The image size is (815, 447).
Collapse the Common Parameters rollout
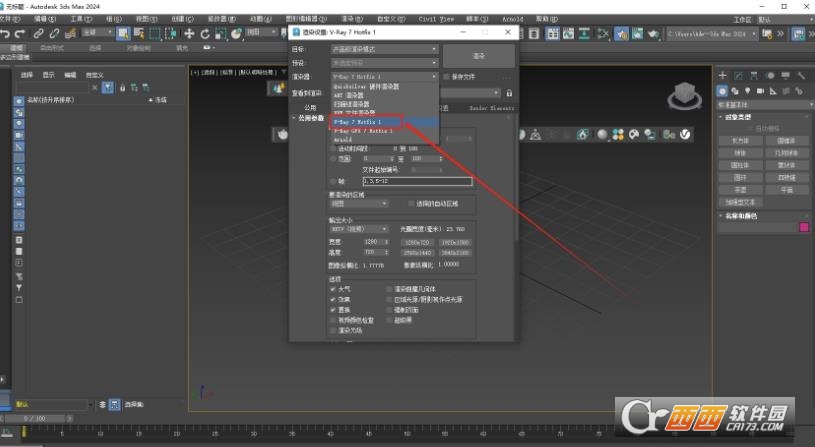click(308, 118)
